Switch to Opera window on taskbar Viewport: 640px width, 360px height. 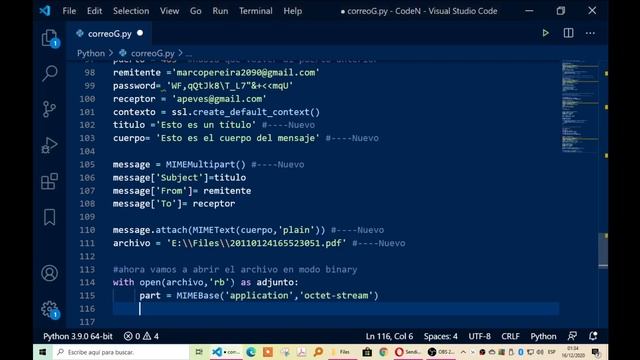(408, 352)
